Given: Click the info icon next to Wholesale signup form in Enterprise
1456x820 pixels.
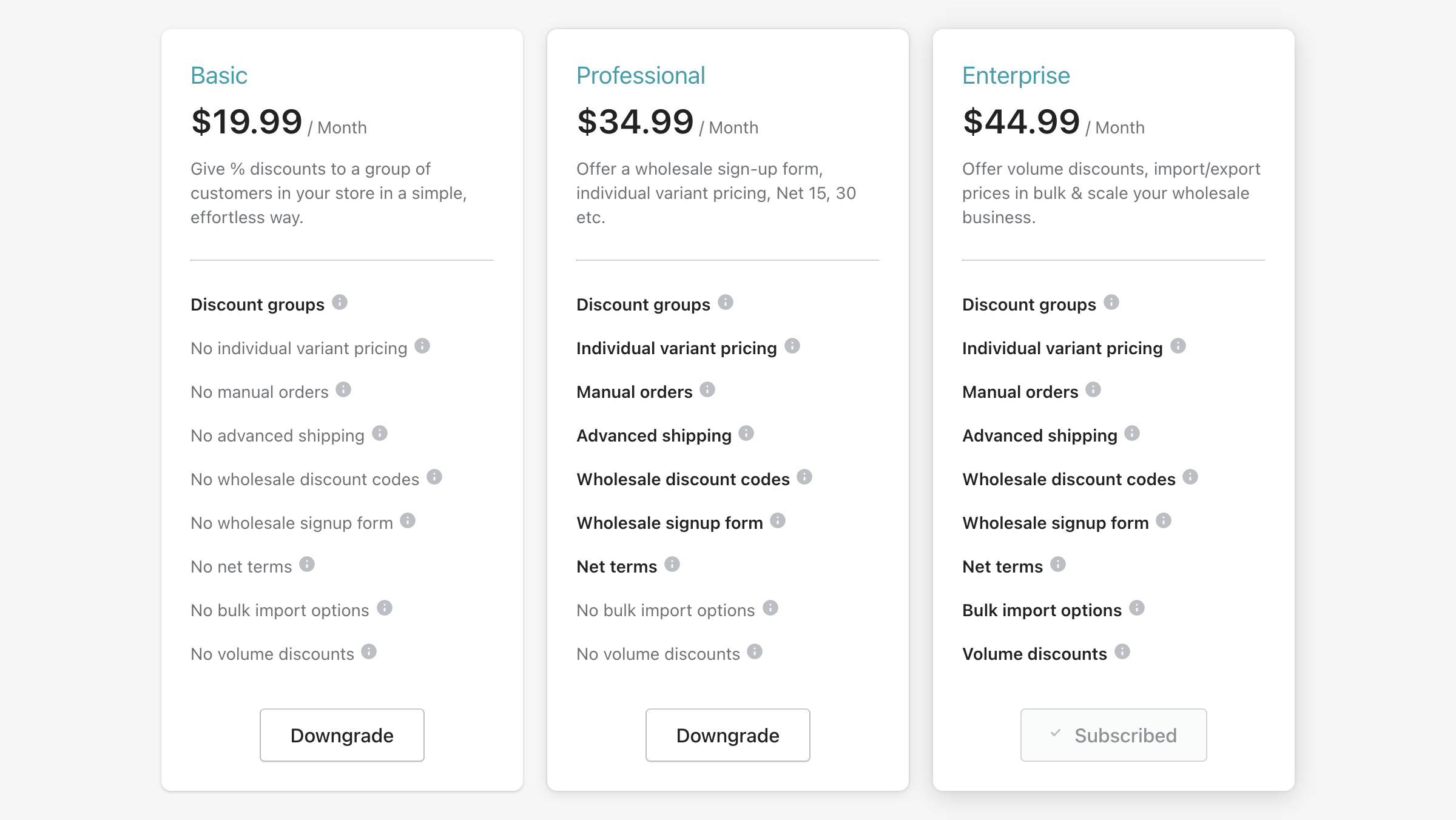Looking at the screenshot, I should (1163, 520).
